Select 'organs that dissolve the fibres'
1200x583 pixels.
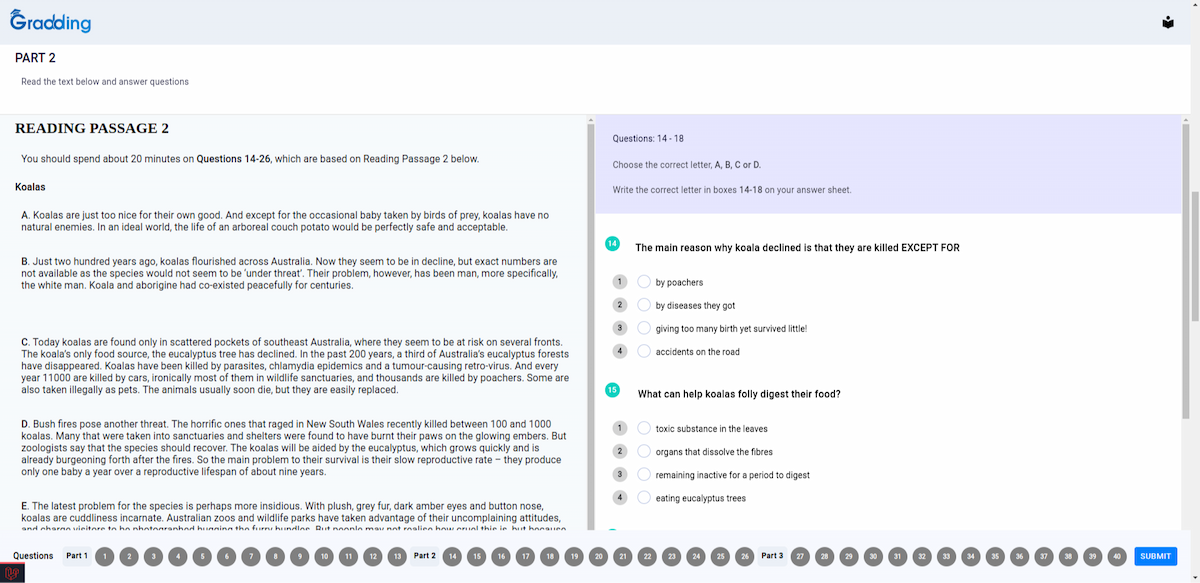(x=644, y=451)
